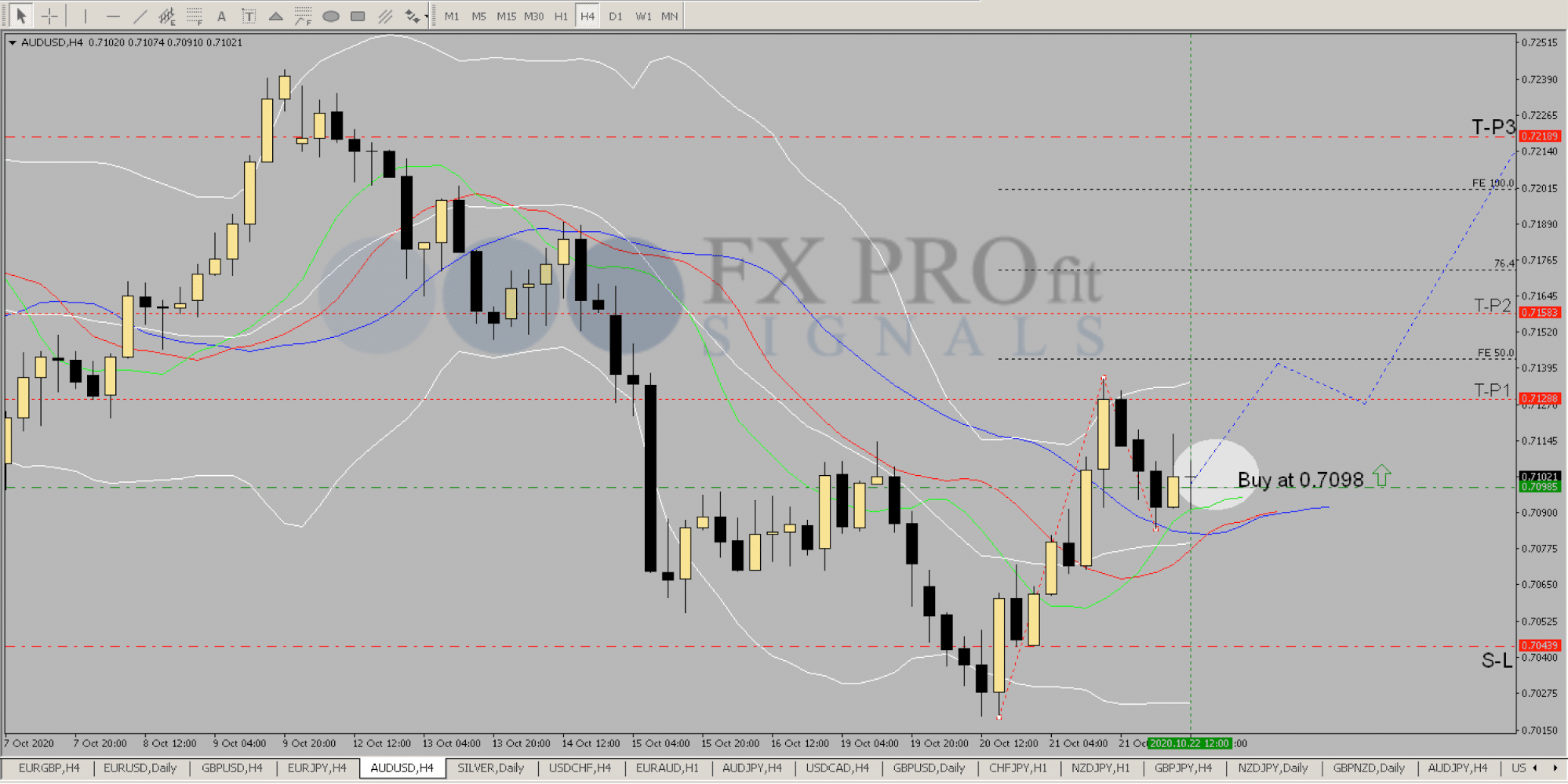Open the GBPUSD,H4 chart tab
The height and width of the screenshot is (784, 1568).
[x=232, y=768]
